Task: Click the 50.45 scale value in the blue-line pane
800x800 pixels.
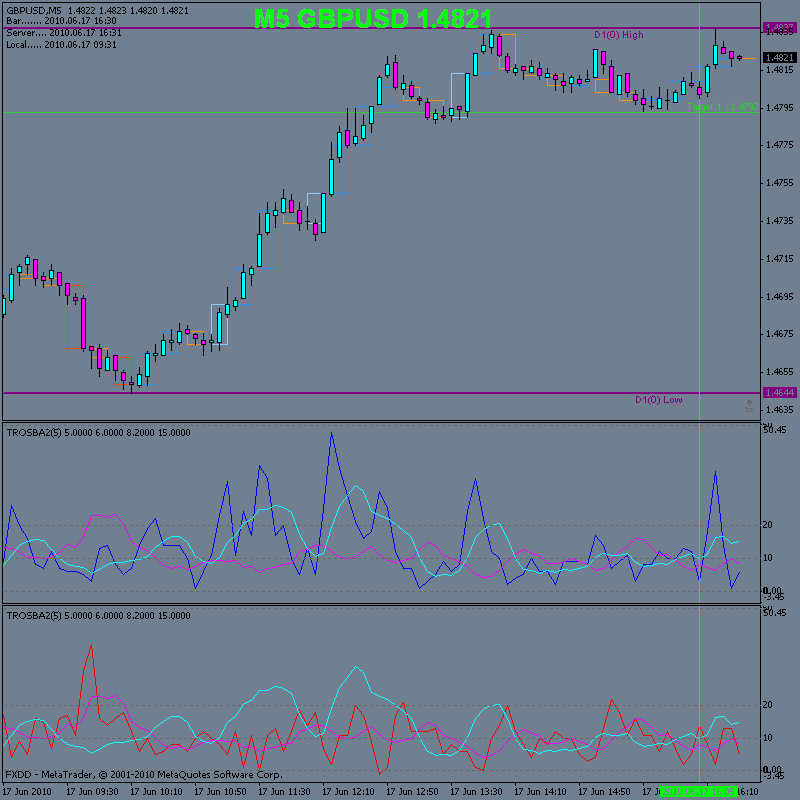Action: [x=774, y=430]
